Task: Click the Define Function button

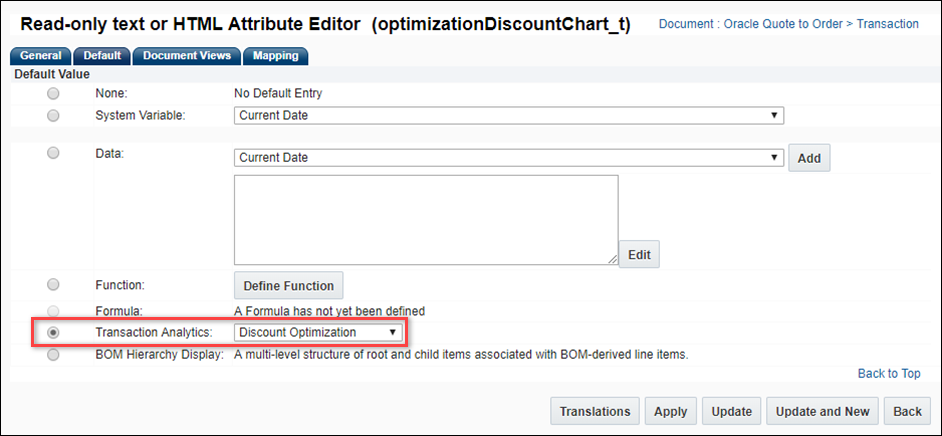Action: [x=289, y=286]
